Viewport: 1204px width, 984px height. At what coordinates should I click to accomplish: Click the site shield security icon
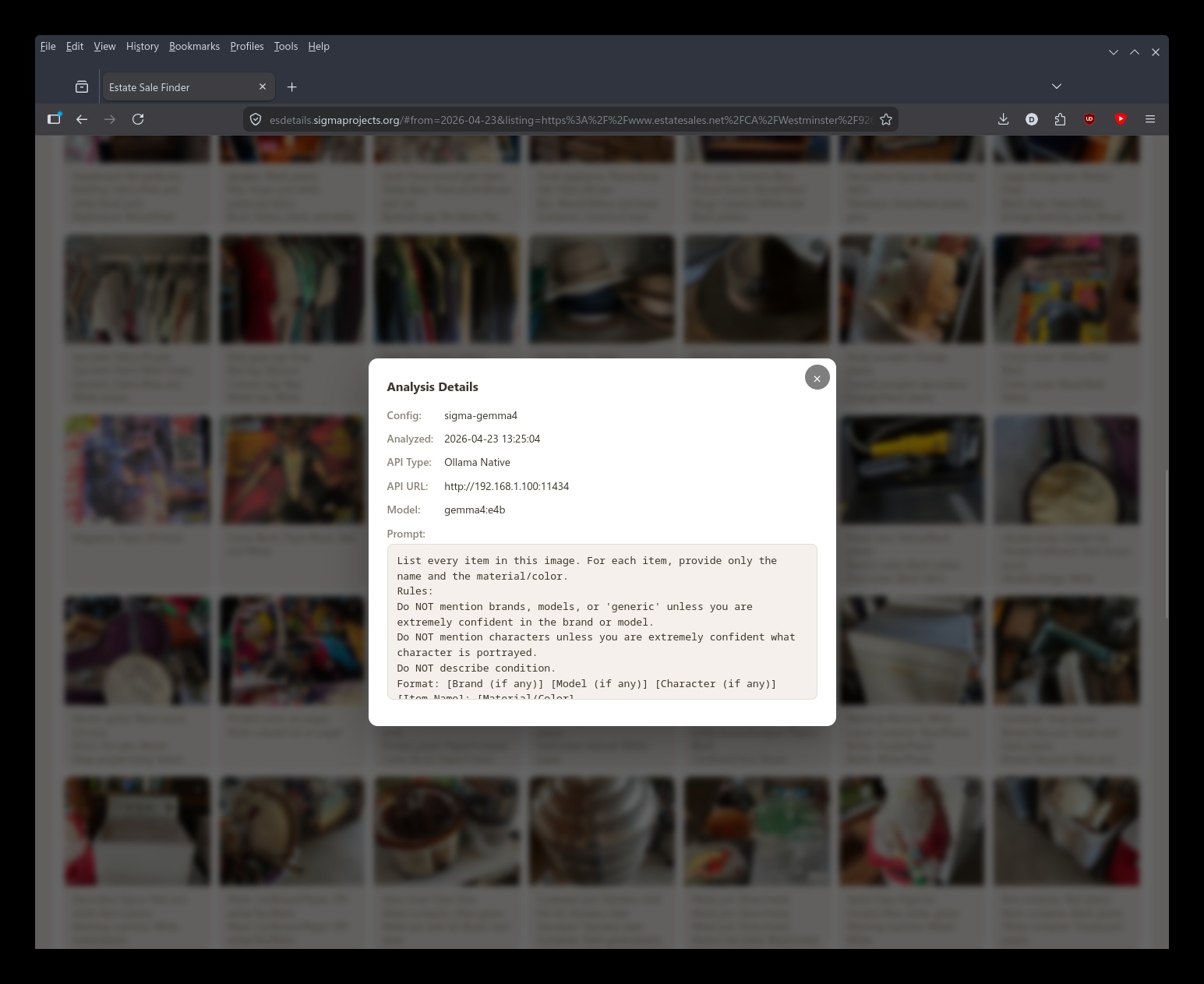point(256,119)
